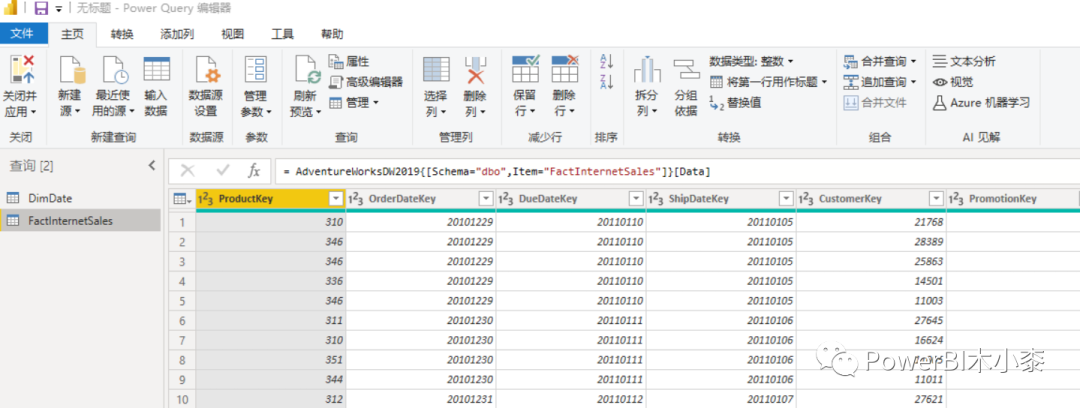Screen dimensions: 1080x408
Task: Change ShipDateKey column data type icon
Action: (656, 199)
